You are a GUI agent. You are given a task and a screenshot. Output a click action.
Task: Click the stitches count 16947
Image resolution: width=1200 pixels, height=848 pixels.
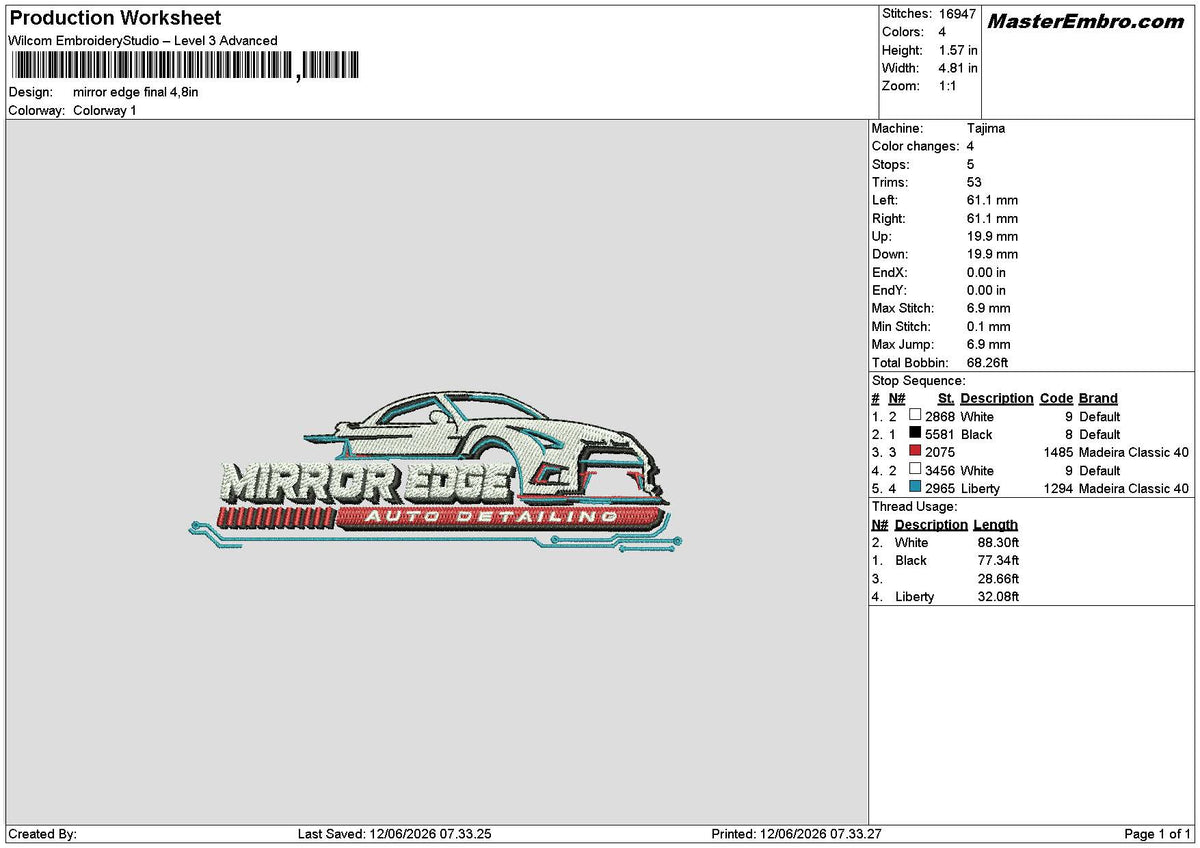(957, 14)
